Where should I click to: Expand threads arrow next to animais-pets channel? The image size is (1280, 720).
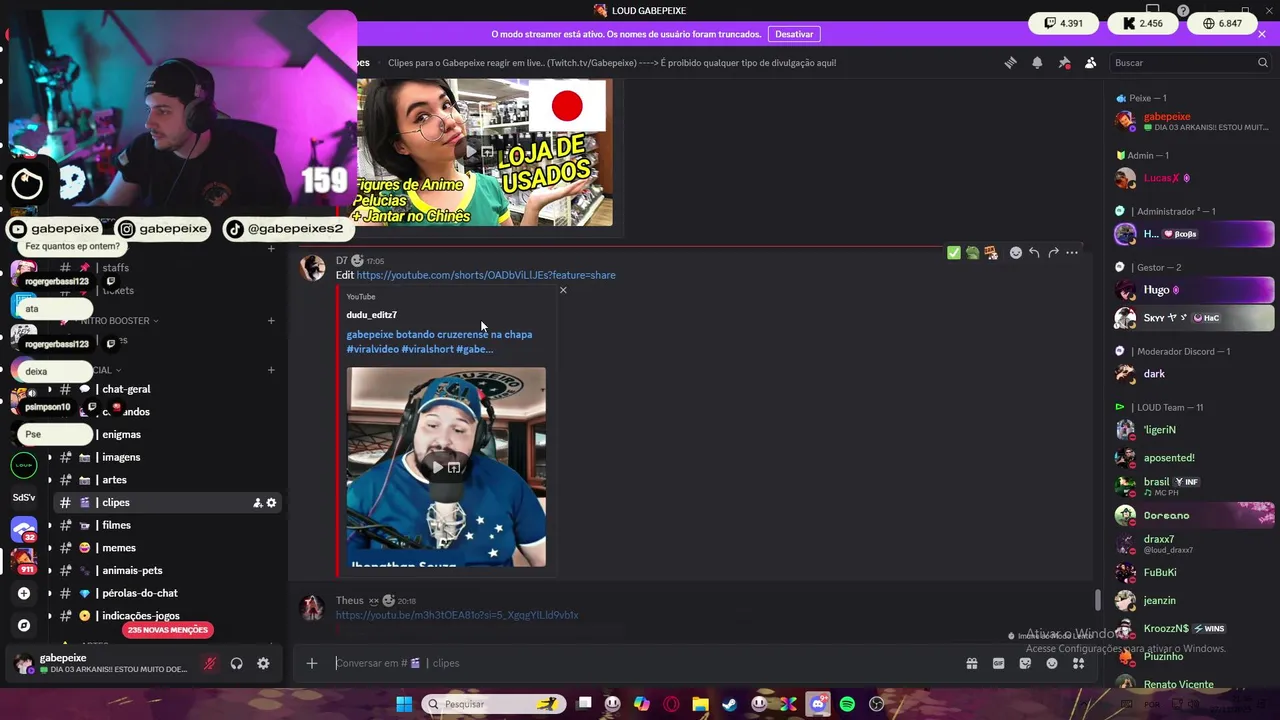(x=50, y=571)
